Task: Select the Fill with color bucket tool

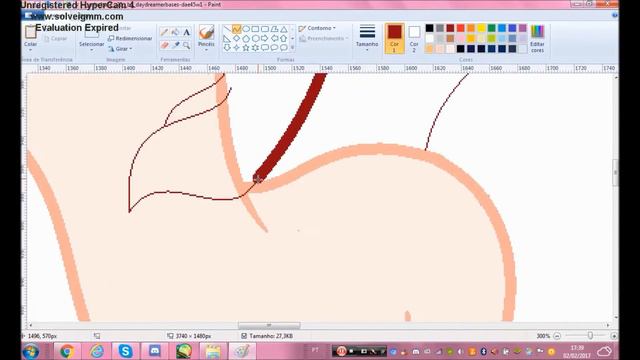Action: [x=176, y=32]
